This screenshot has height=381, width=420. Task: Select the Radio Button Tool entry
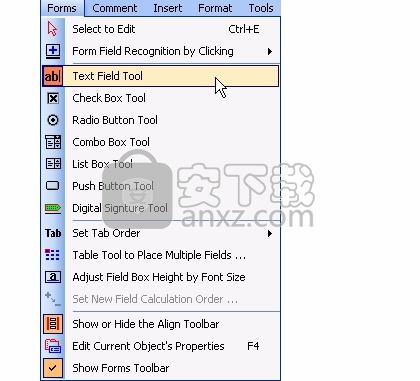[160, 120]
